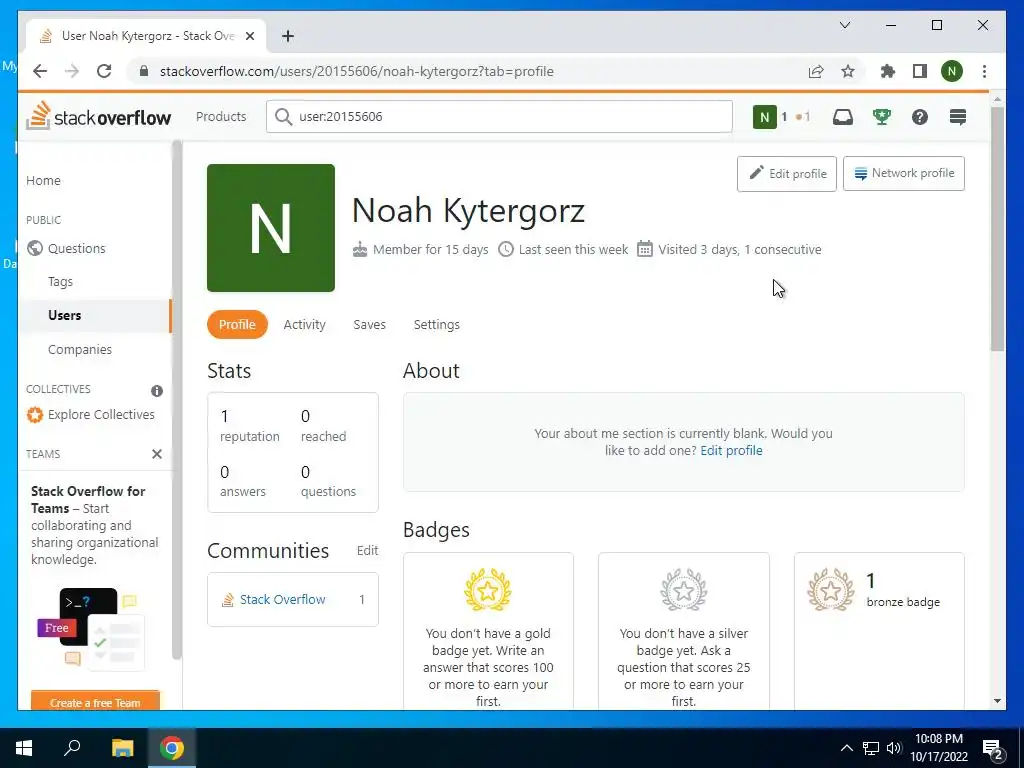Open the Chrome profile N avatar
This screenshot has height=768, width=1024.
point(952,71)
